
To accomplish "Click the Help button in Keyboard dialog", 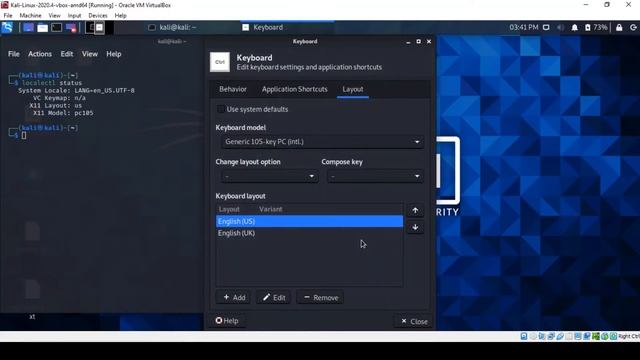I will (x=227, y=321).
